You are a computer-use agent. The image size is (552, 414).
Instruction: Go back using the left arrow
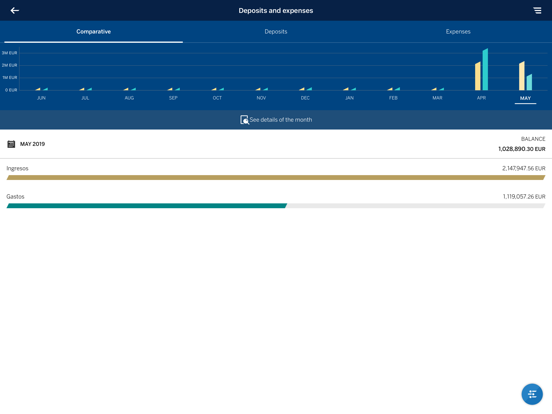pyautogui.click(x=15, y=11)
